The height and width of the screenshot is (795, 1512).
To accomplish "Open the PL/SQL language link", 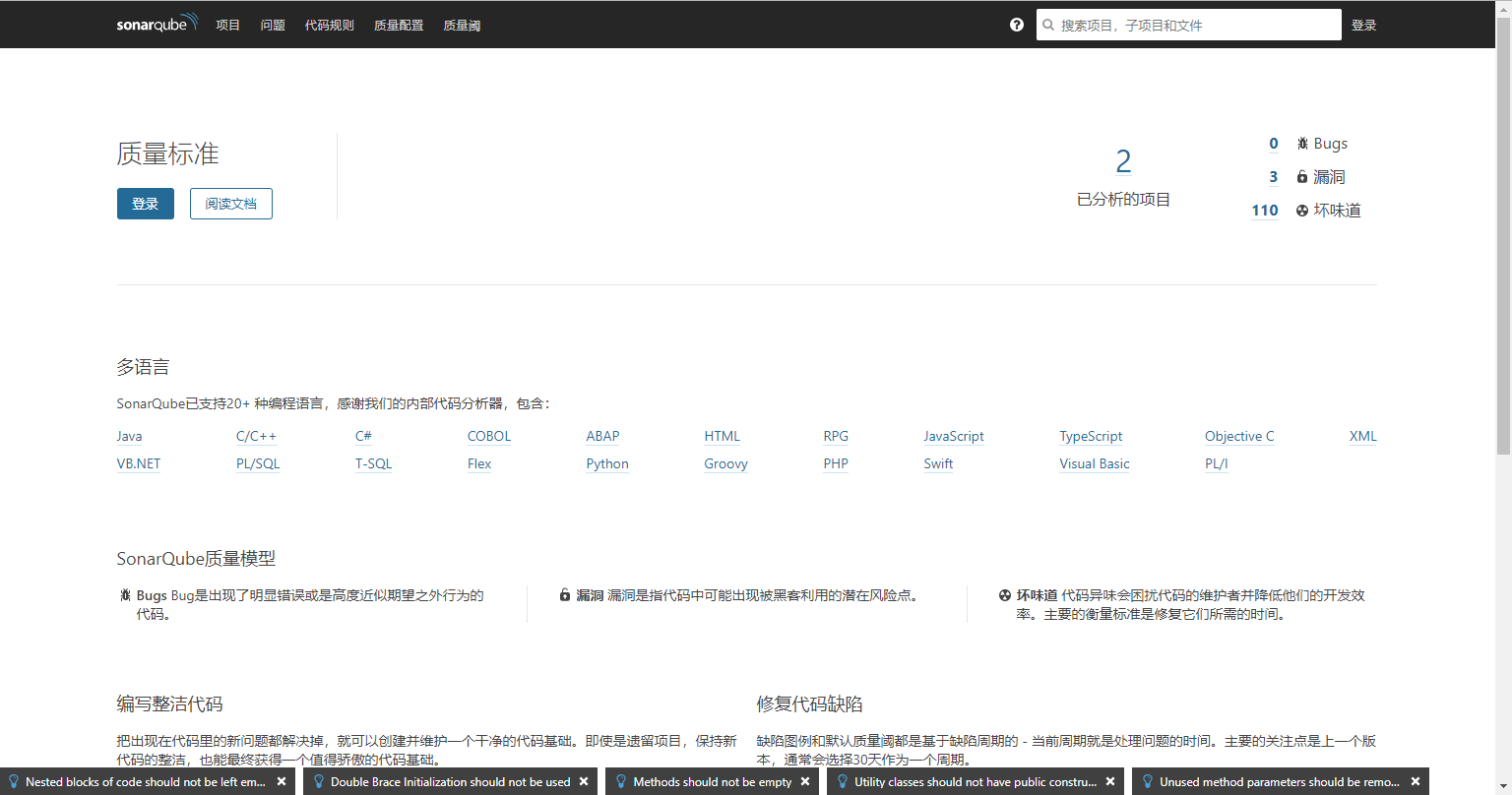I will click(x=258, y=463).
